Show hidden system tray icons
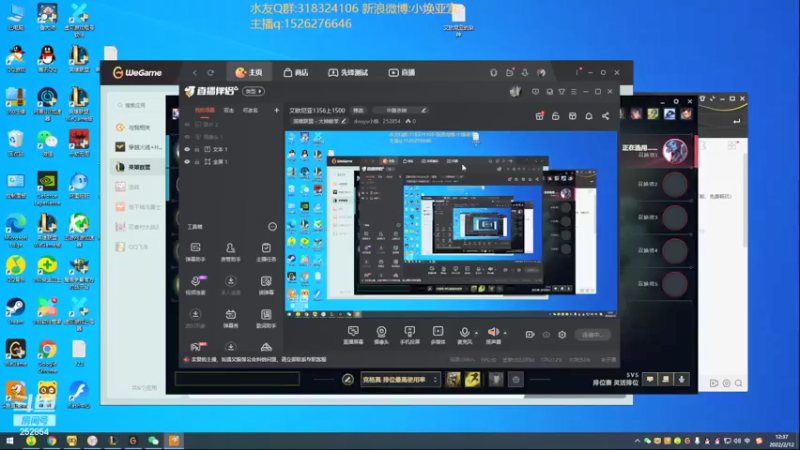Screen dimensions: 800x450 (637, 440)
